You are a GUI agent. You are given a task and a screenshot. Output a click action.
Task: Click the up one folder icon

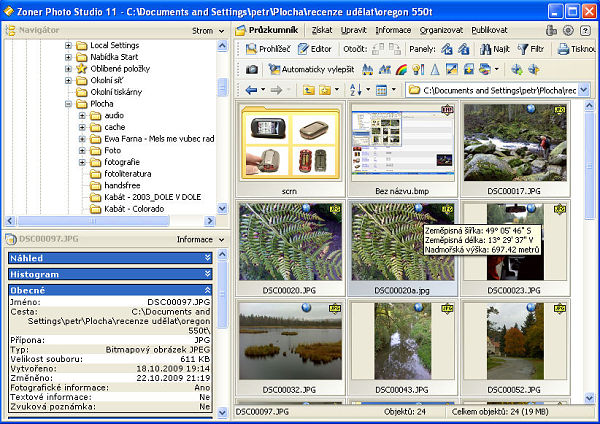[x=308, y=90]
